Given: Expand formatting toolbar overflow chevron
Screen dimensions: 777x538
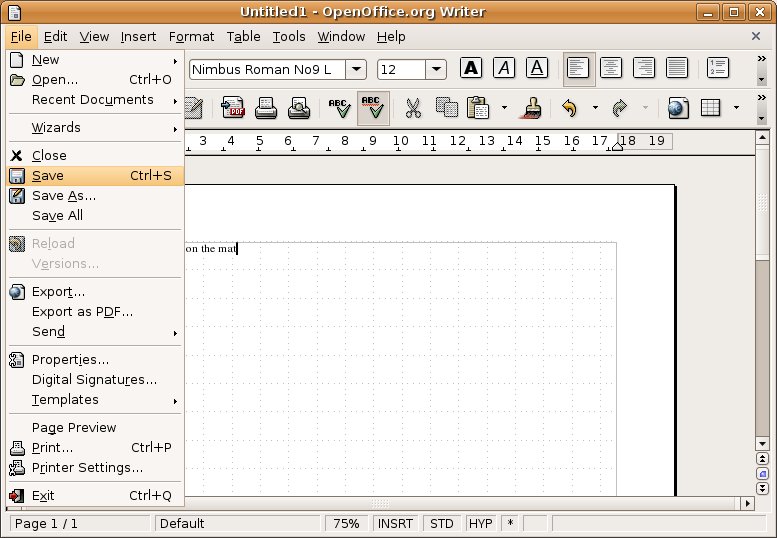Looking at the screenshot, I should 762,58.
